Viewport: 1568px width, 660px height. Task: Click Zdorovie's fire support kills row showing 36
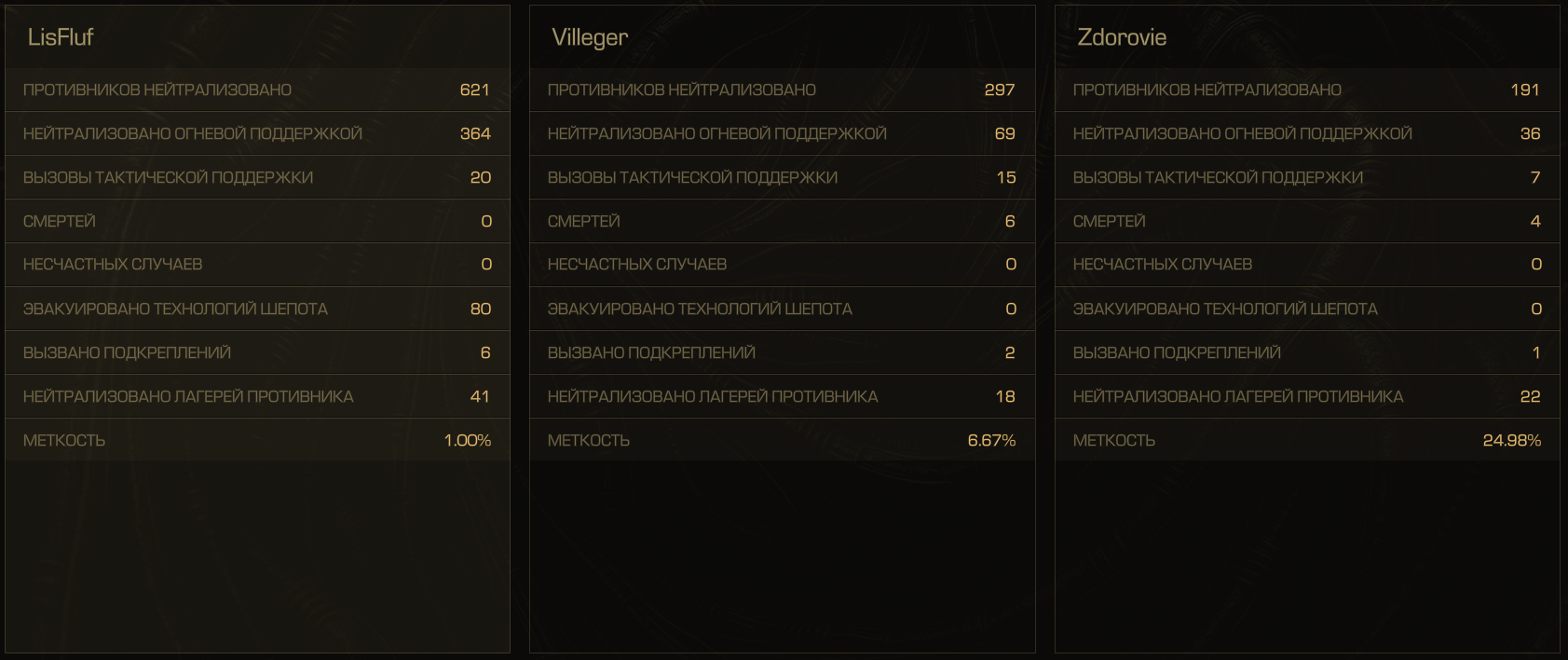(1307, 133)
